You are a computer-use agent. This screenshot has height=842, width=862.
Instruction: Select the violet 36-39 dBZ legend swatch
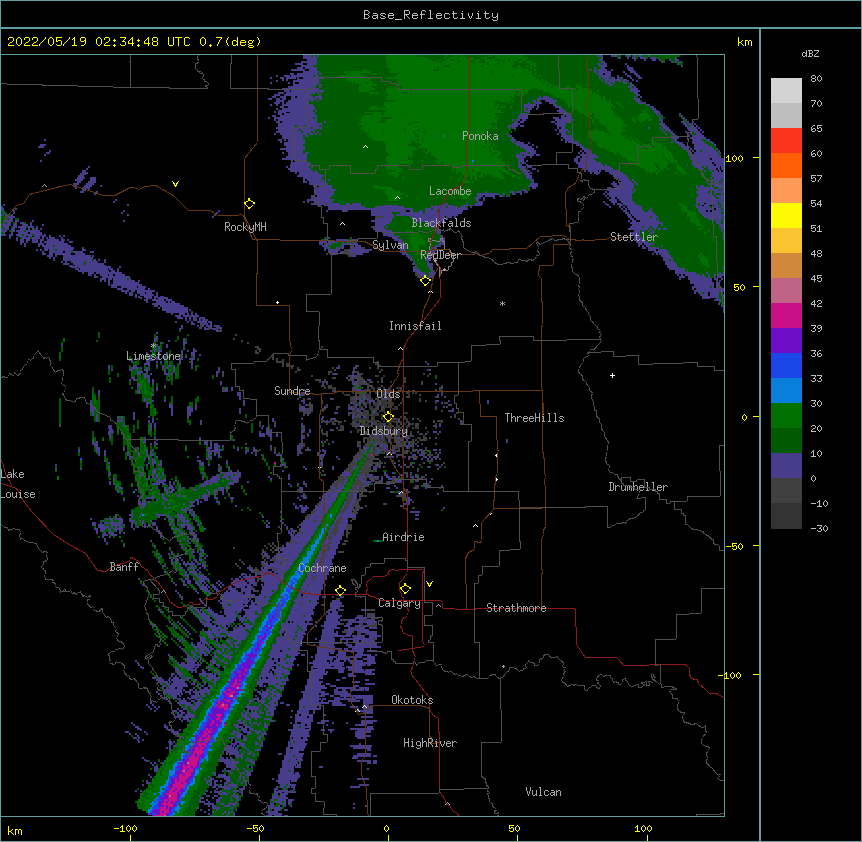786,341
